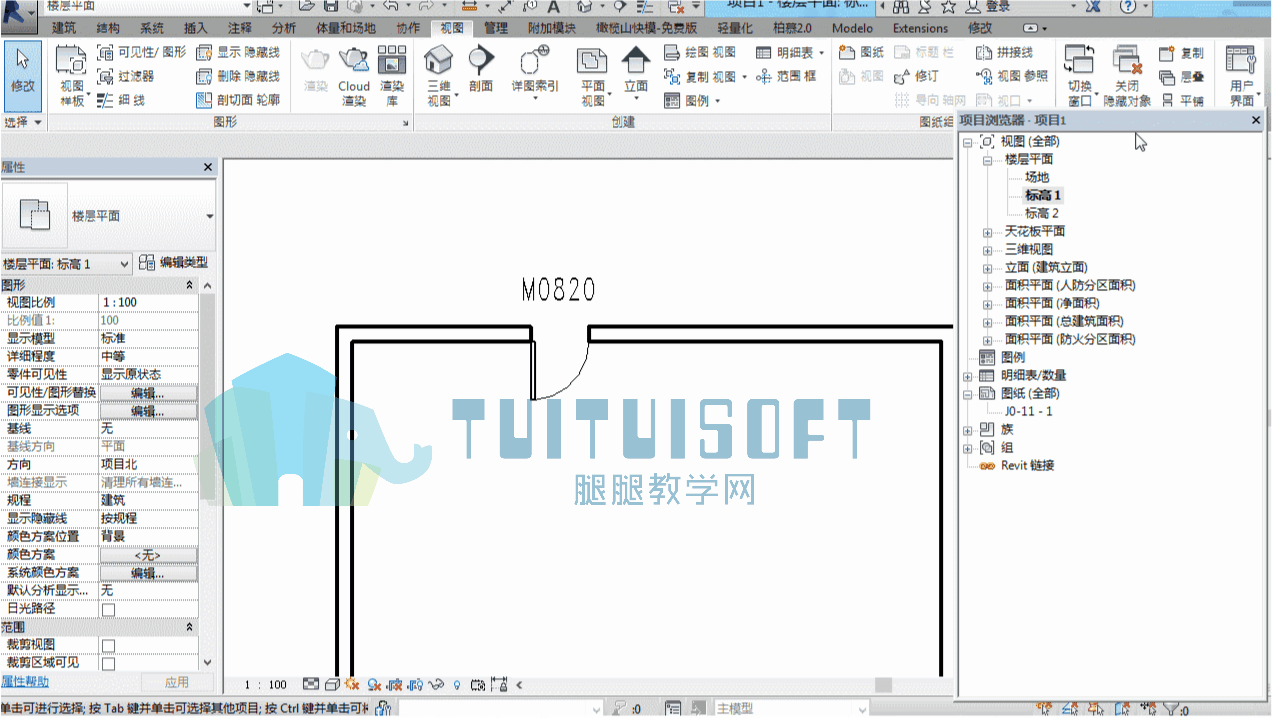The image size is (1272, 718).
Task: Click 编辑 button for 可见性/图形替换
Action: tap(148, 393)
